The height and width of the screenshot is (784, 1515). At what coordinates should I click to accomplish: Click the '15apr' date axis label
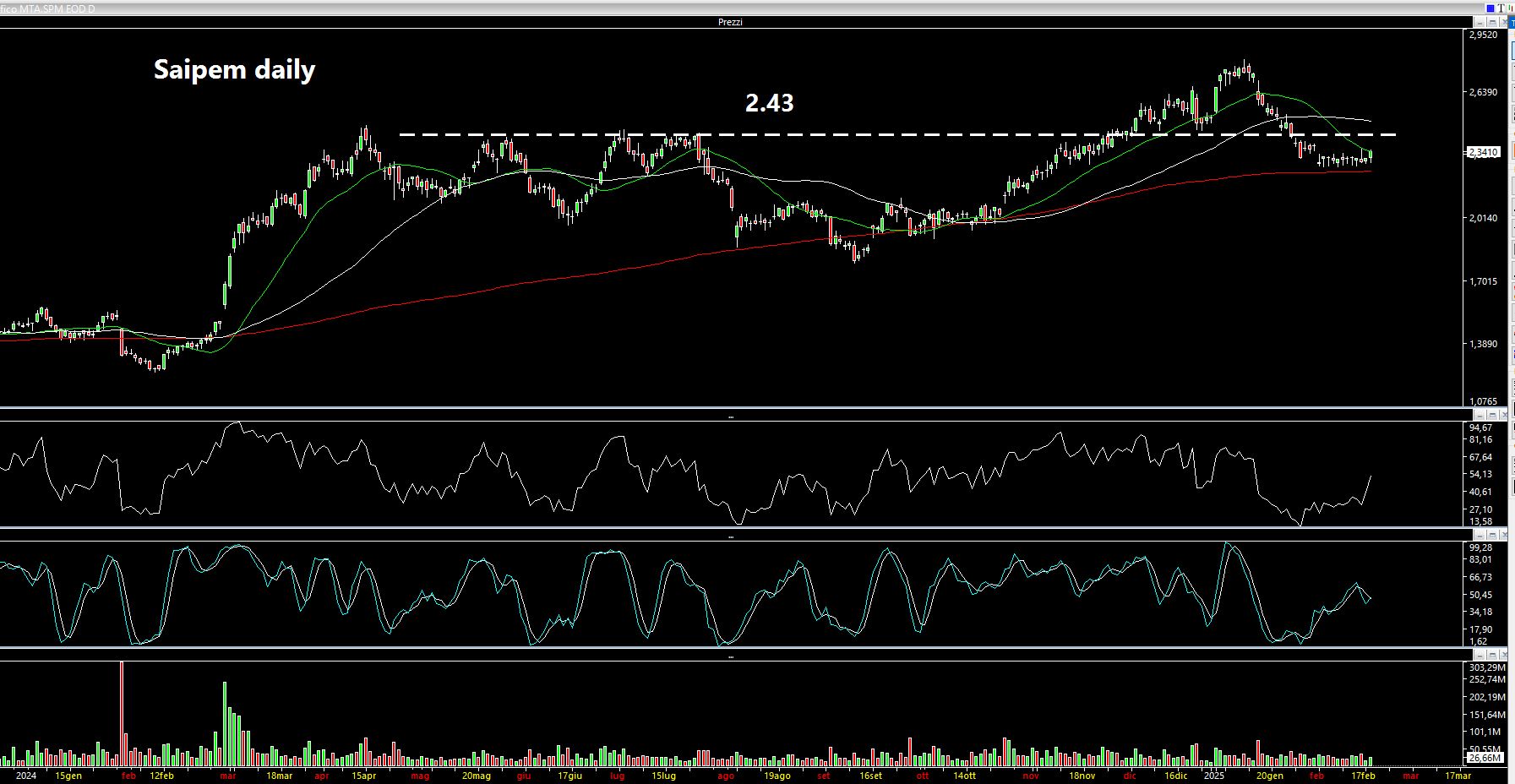tap(364, 776)
